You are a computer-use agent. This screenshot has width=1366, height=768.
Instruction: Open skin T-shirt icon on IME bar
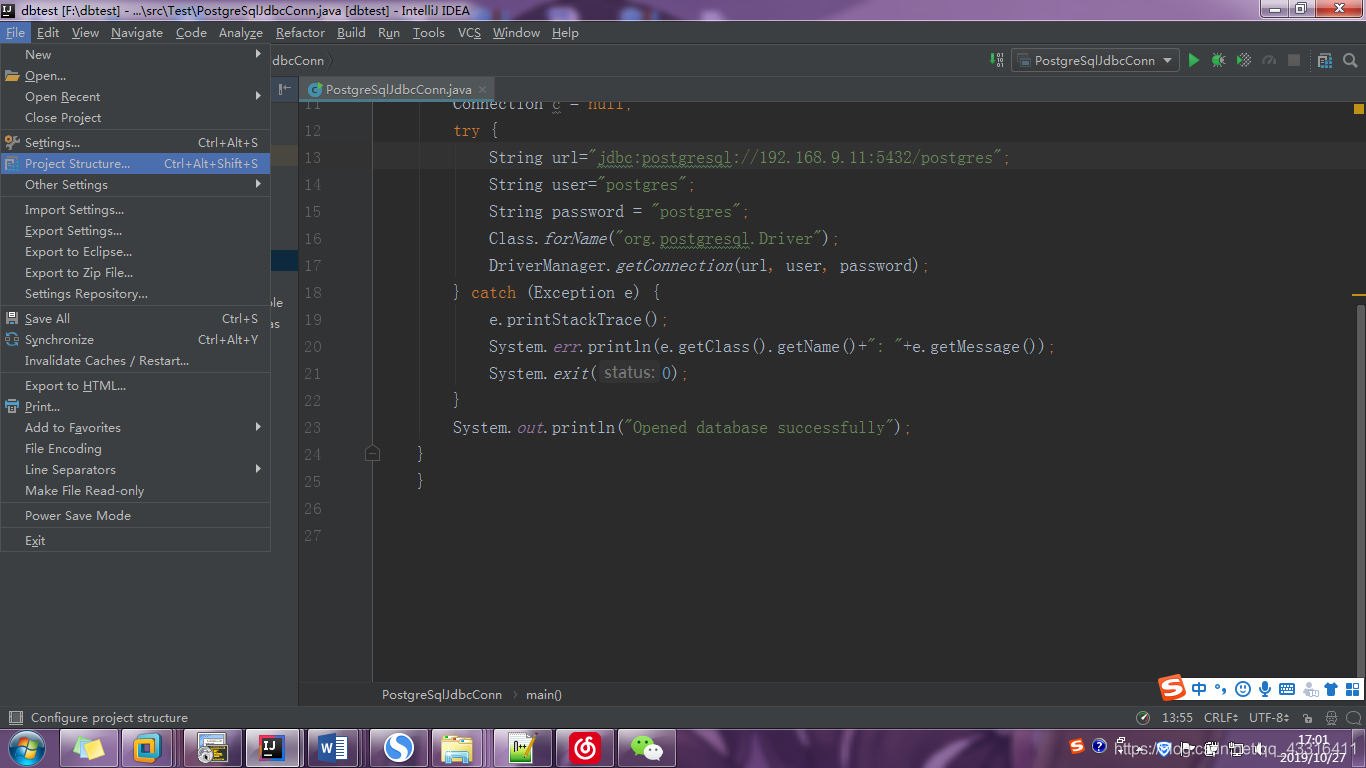[1331, 688]
